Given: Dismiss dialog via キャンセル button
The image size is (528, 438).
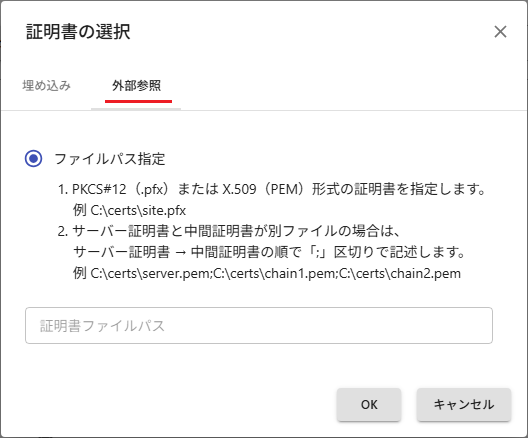Looking at the screenshot, I should [x=464, y=405].
